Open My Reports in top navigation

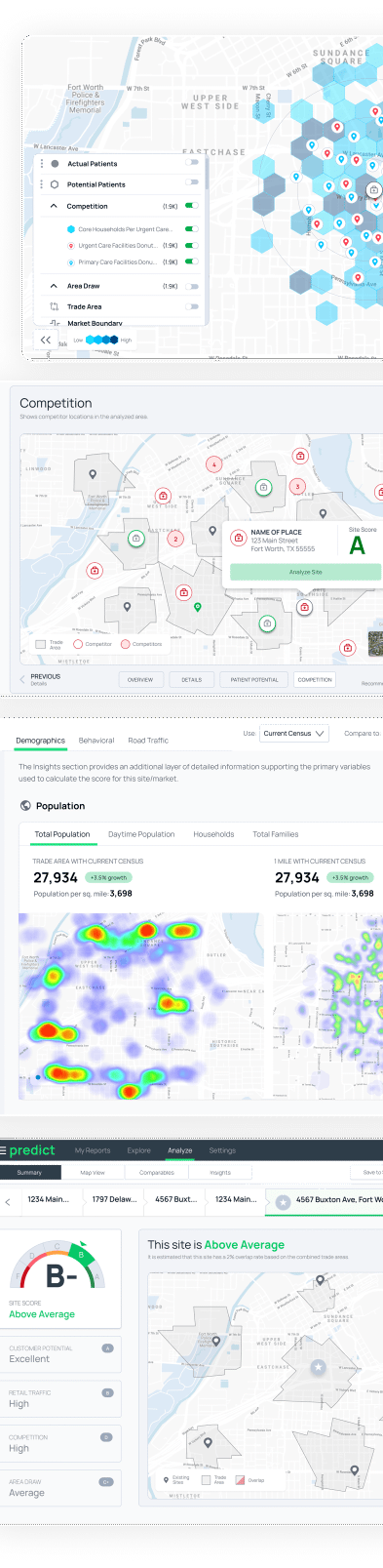(x=93, y=1150)
